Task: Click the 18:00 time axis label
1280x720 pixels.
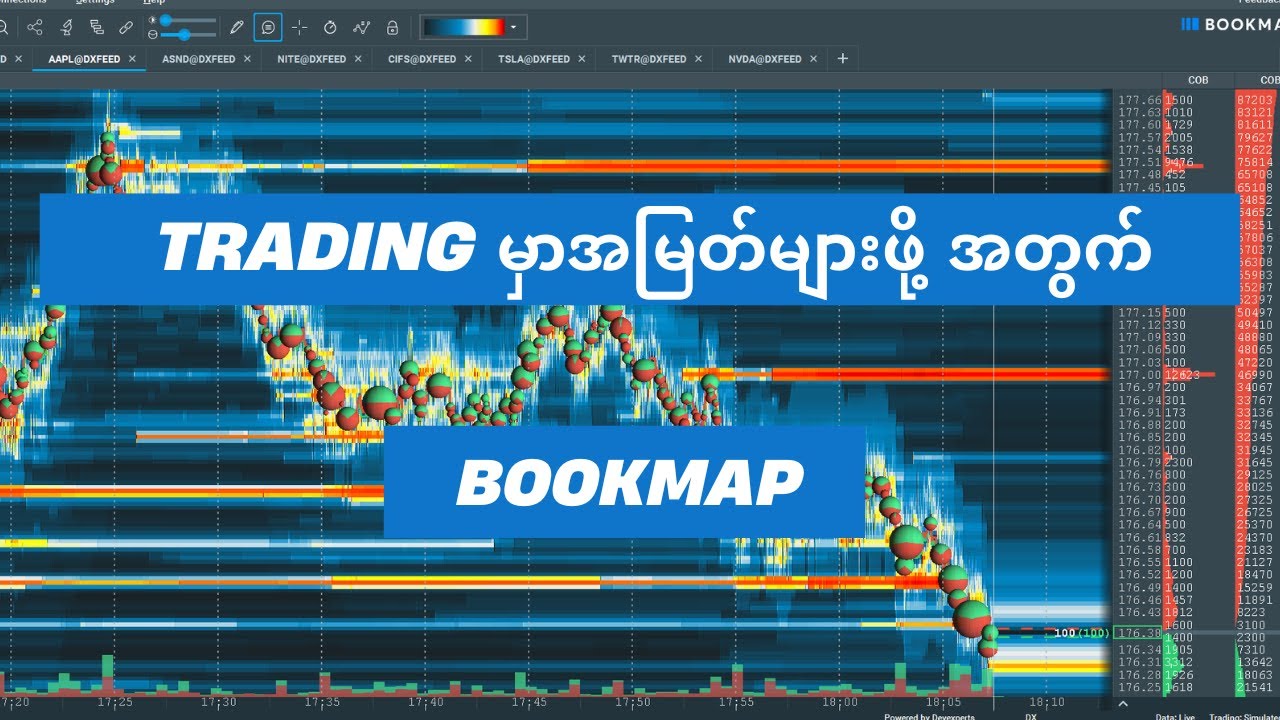Action: click(x=838, y=703)
